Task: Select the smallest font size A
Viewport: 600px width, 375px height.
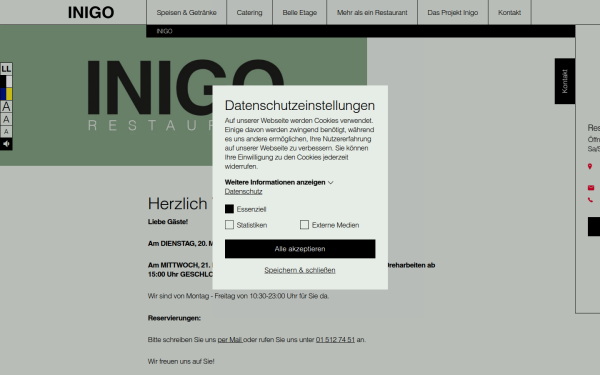Action: click(6, 132)
